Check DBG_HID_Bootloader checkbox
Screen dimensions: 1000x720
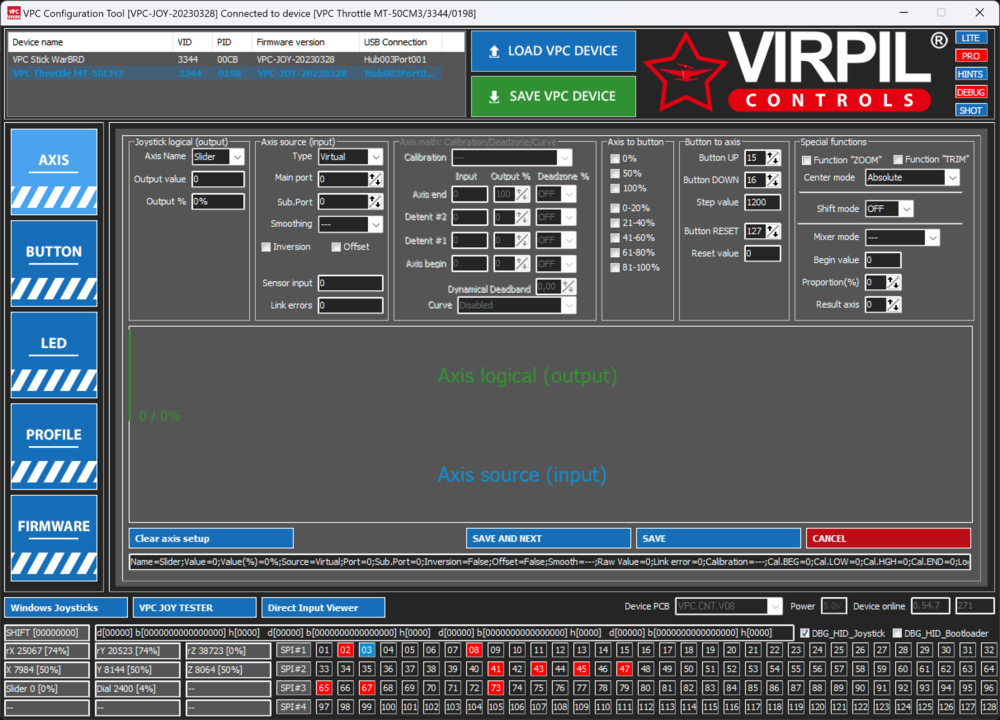pyautogui.click(x=897, y=633)
